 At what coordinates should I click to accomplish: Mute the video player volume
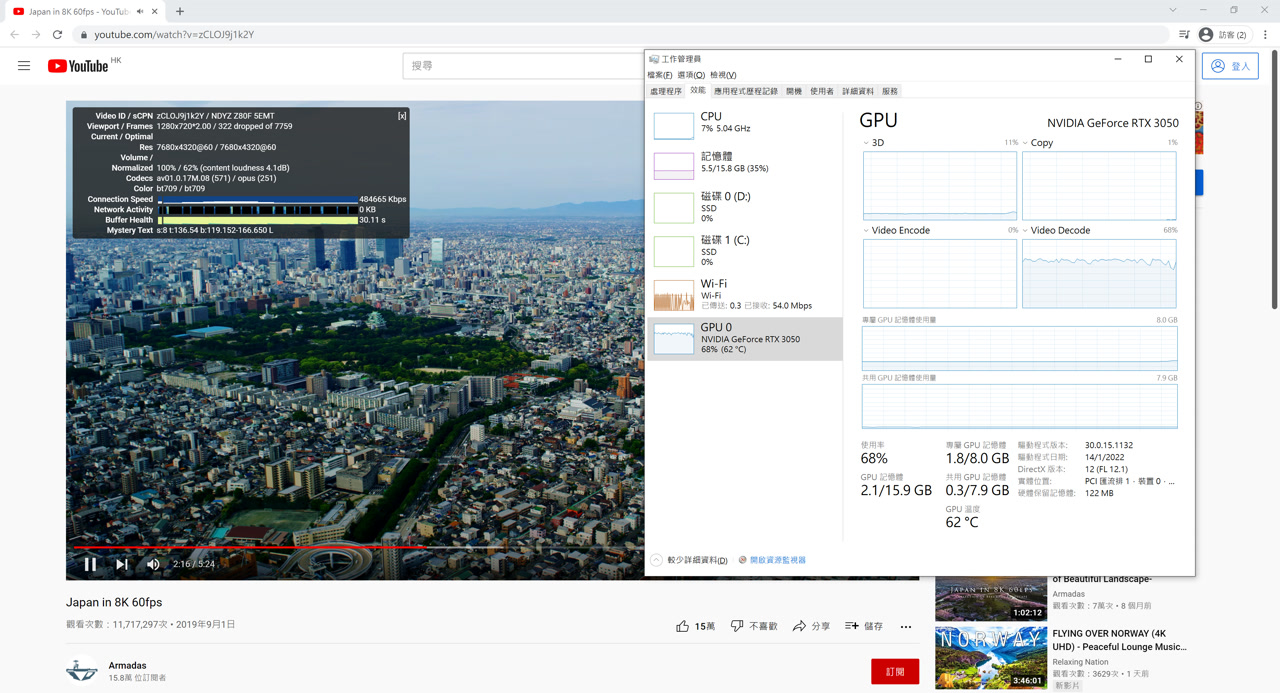[x=153, y=564]
